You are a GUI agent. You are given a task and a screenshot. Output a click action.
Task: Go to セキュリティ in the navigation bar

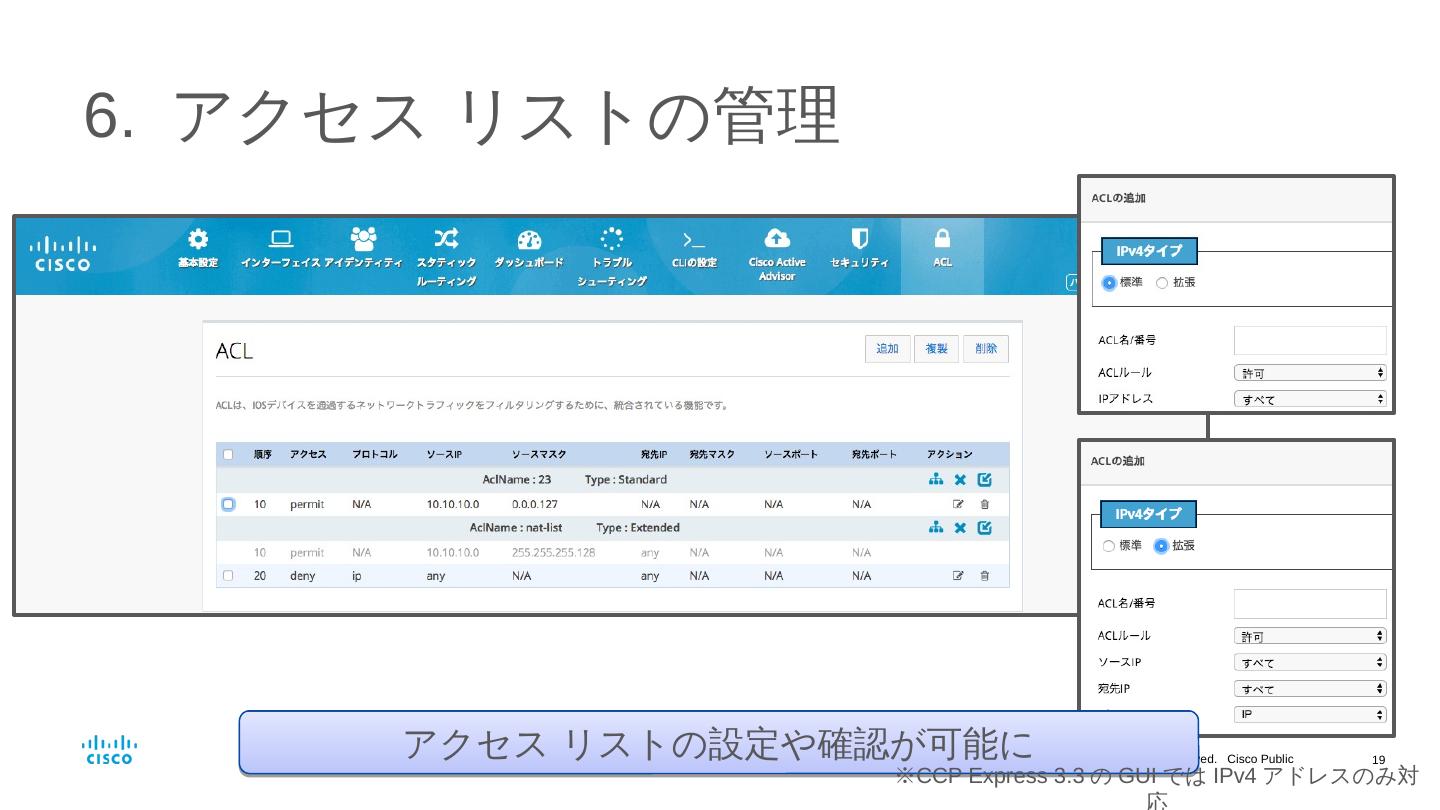pos(859,249)
